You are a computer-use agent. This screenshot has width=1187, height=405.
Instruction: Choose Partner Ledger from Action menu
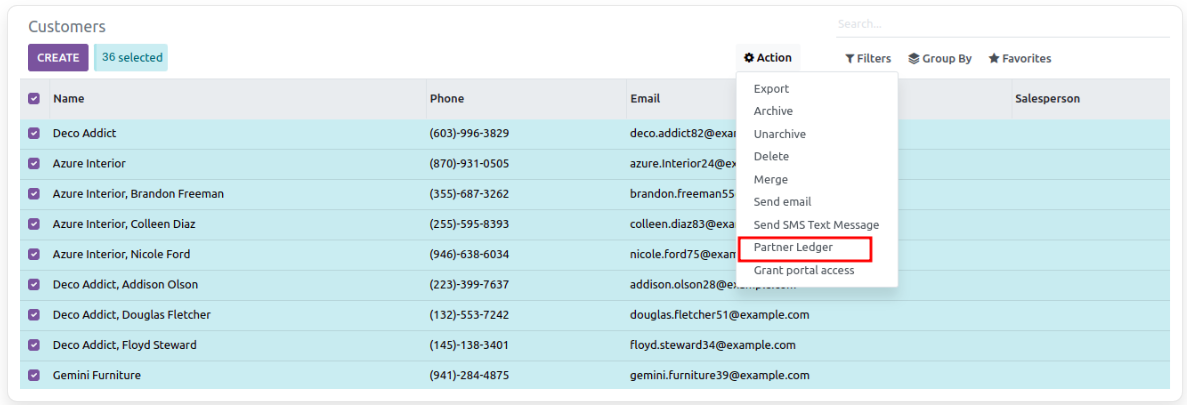tap(793, 247)
